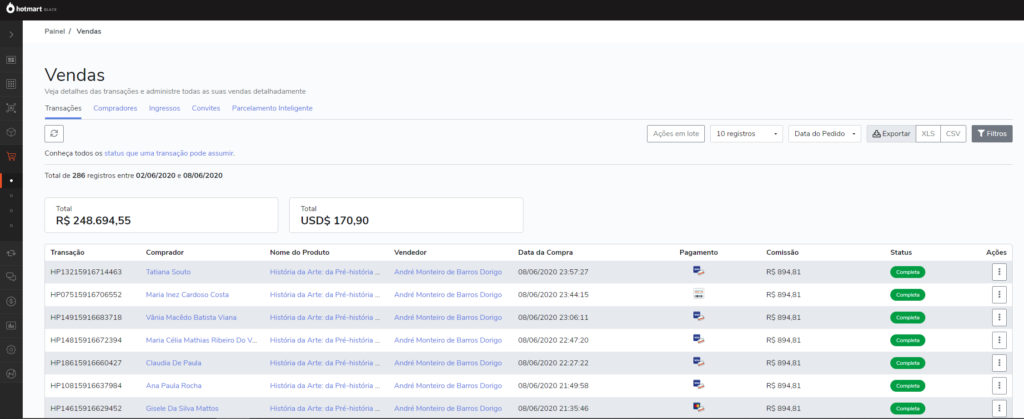Open the recurring arrows icon in sidebar
The image size is (1024, 419).
tap(11, 253)
